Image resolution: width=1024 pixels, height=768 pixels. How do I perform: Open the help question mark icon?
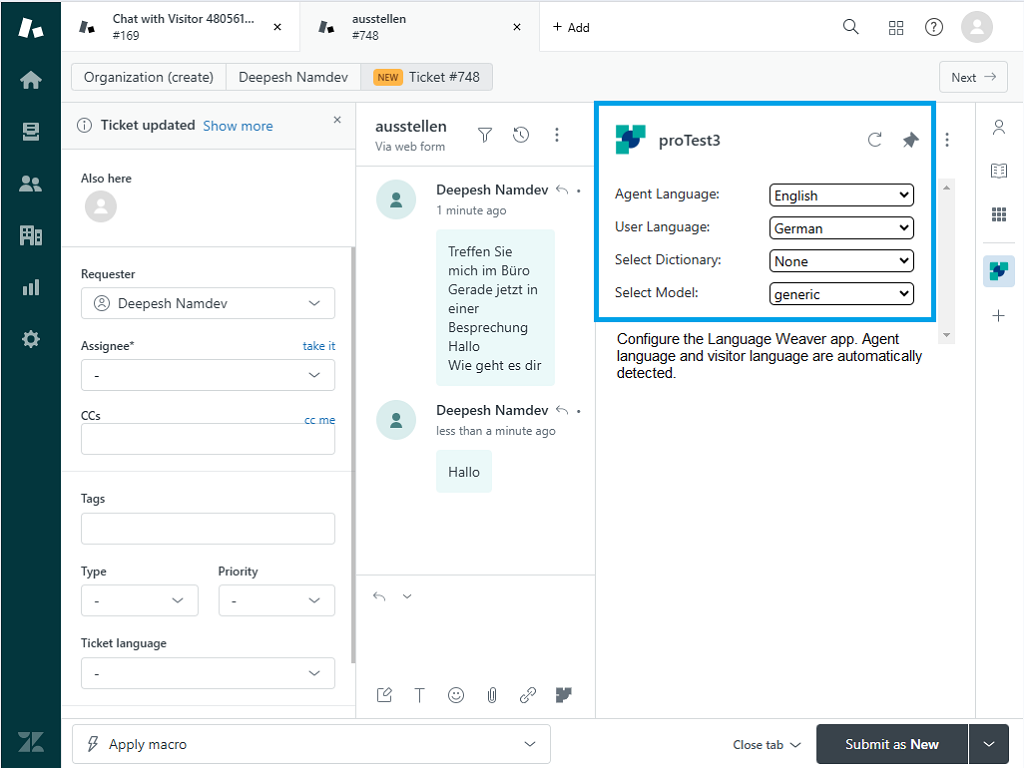point(934,27)
